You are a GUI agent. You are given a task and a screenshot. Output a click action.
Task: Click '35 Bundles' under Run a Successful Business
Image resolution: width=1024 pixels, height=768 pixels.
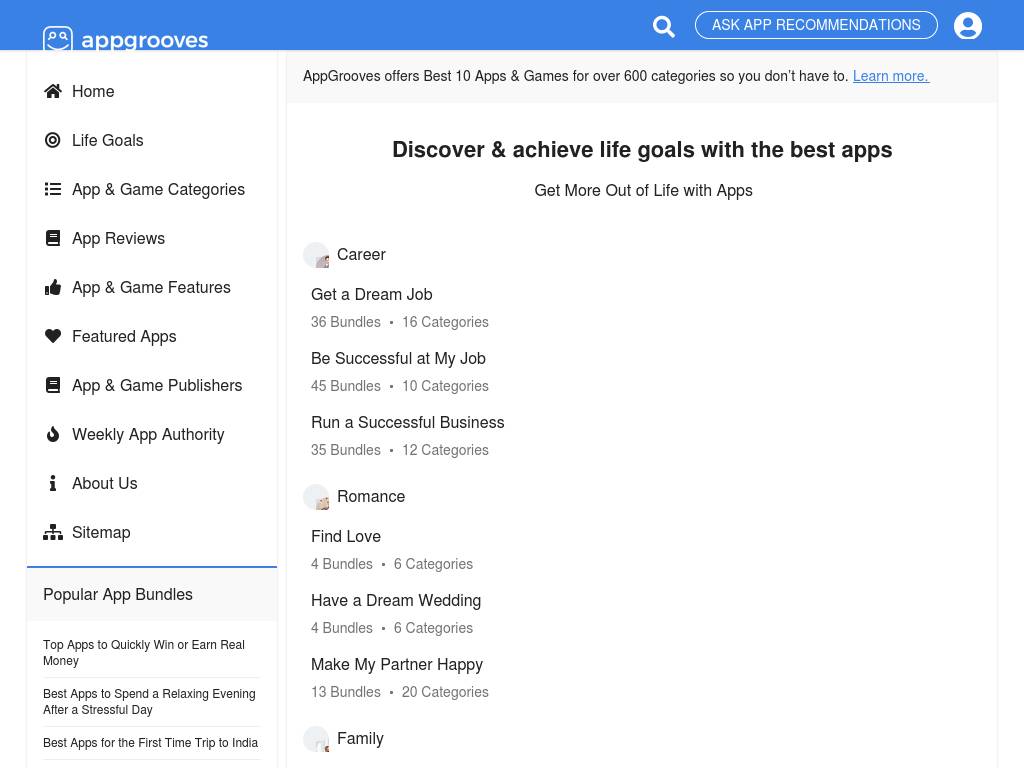[345, 450]
